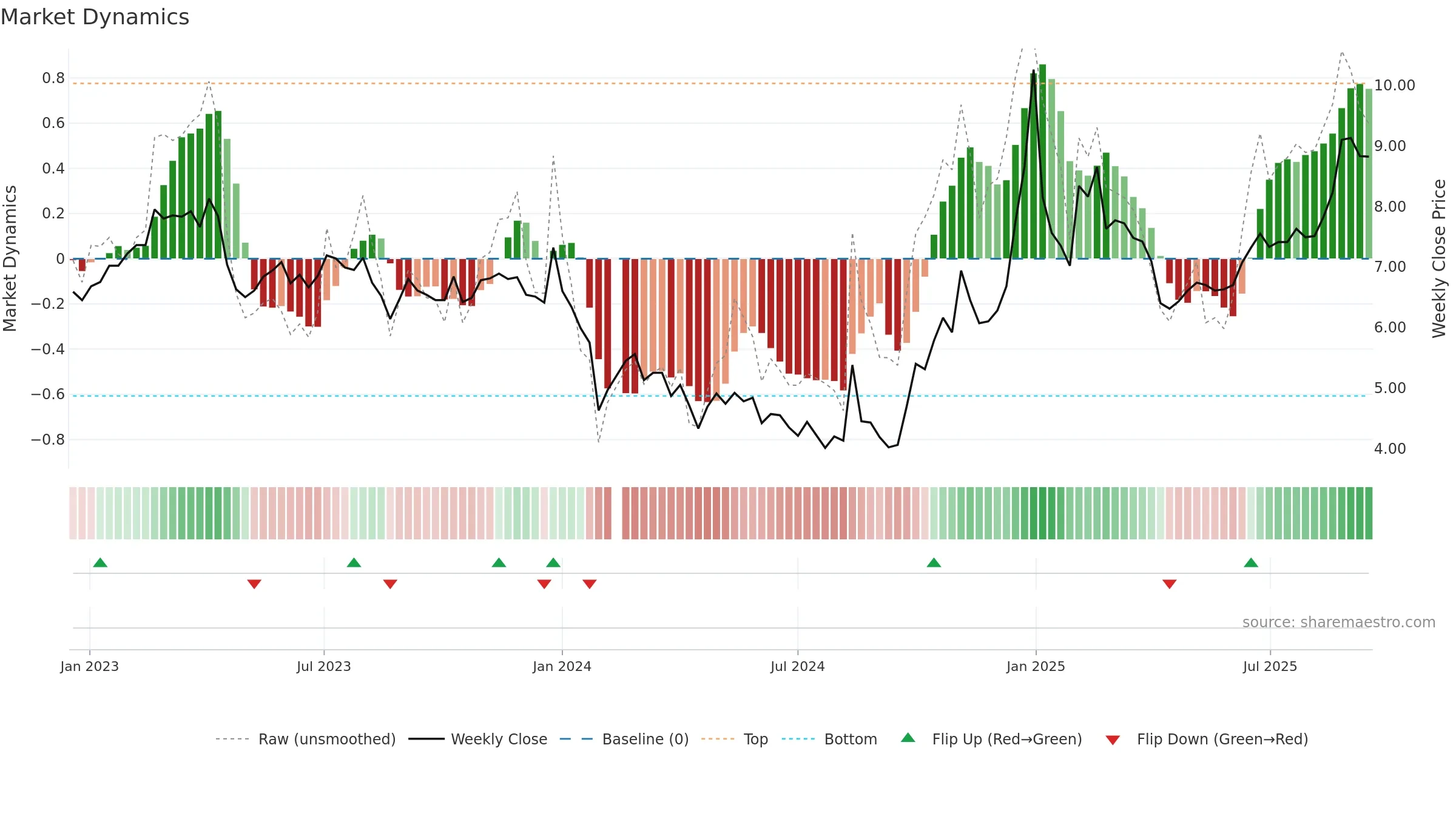The image size is (1456, 819).
Task: Toggle the Bottom legend entry
Action: pos(829,739)
